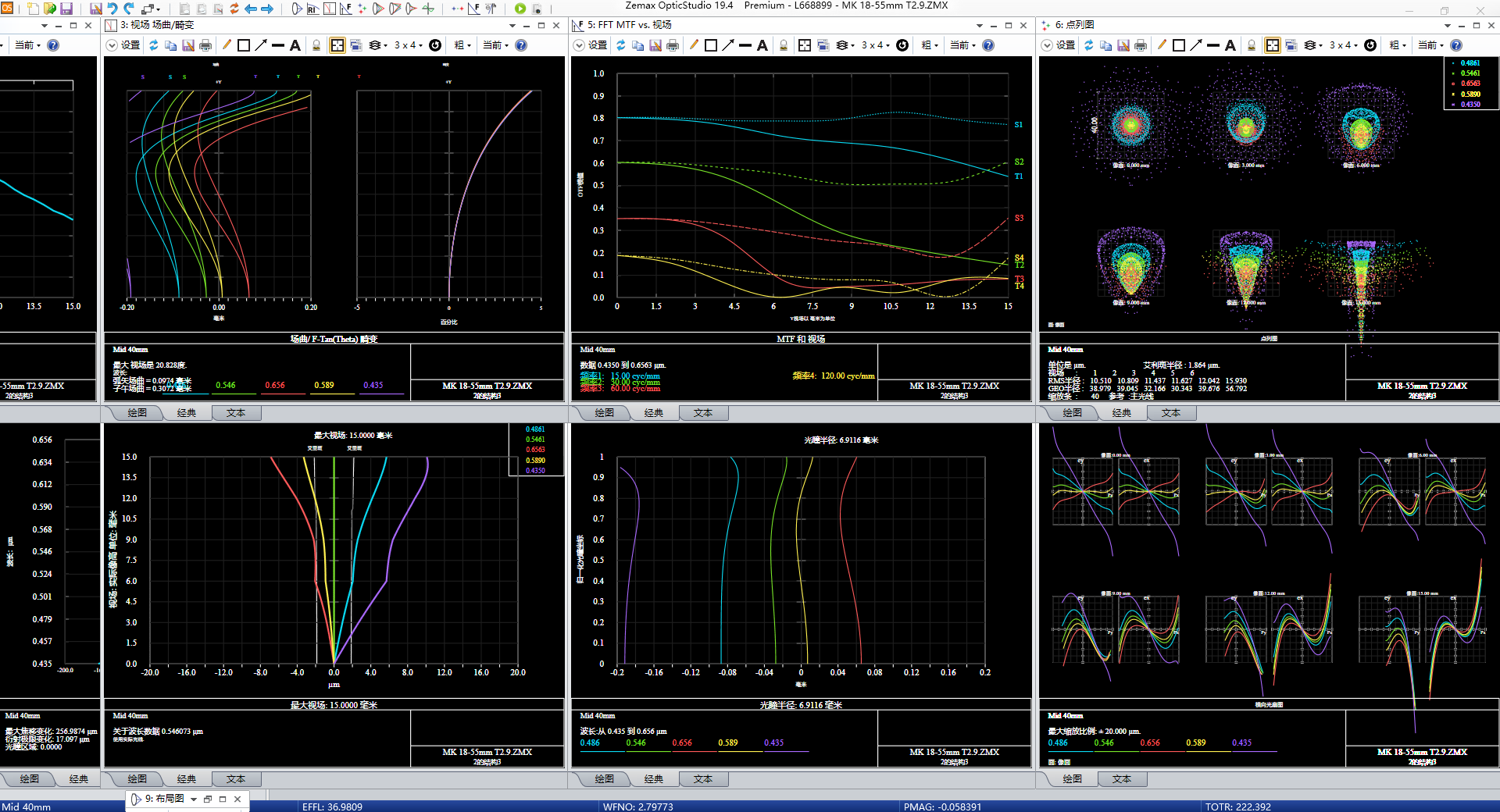Reset zoom in FFT MTF window toolbar
Viewport: 1500px width, 812px height.
(x=902, y=45)
